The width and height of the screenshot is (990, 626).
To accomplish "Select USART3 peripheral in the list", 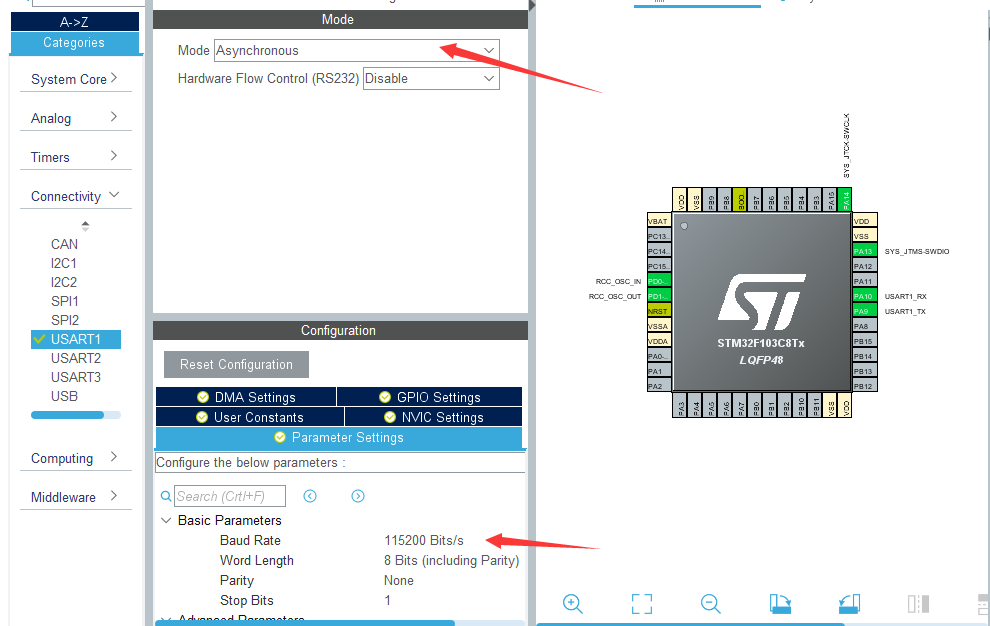I will pos(76,377).
